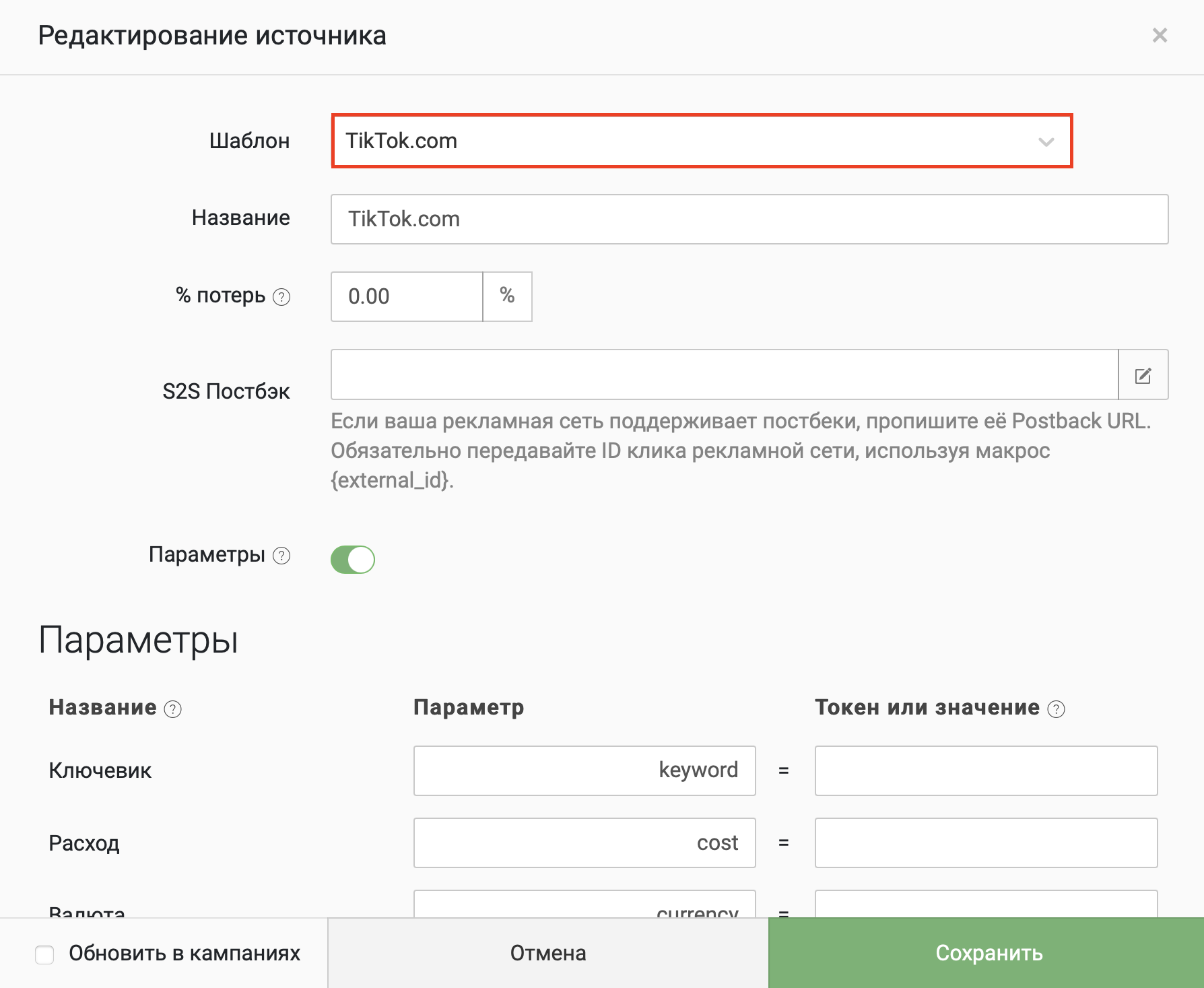Open the S2S postback edit icon

coord(1143,374)
